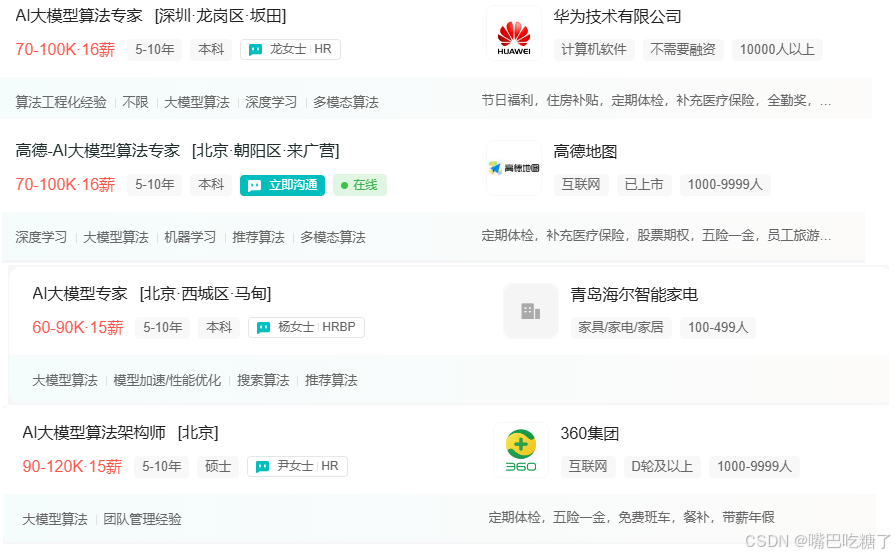Viewport: 896px width, 556px height.
Task: Click salary 70-100K·16薪 of 高德 job
Action: coord(65,185)
